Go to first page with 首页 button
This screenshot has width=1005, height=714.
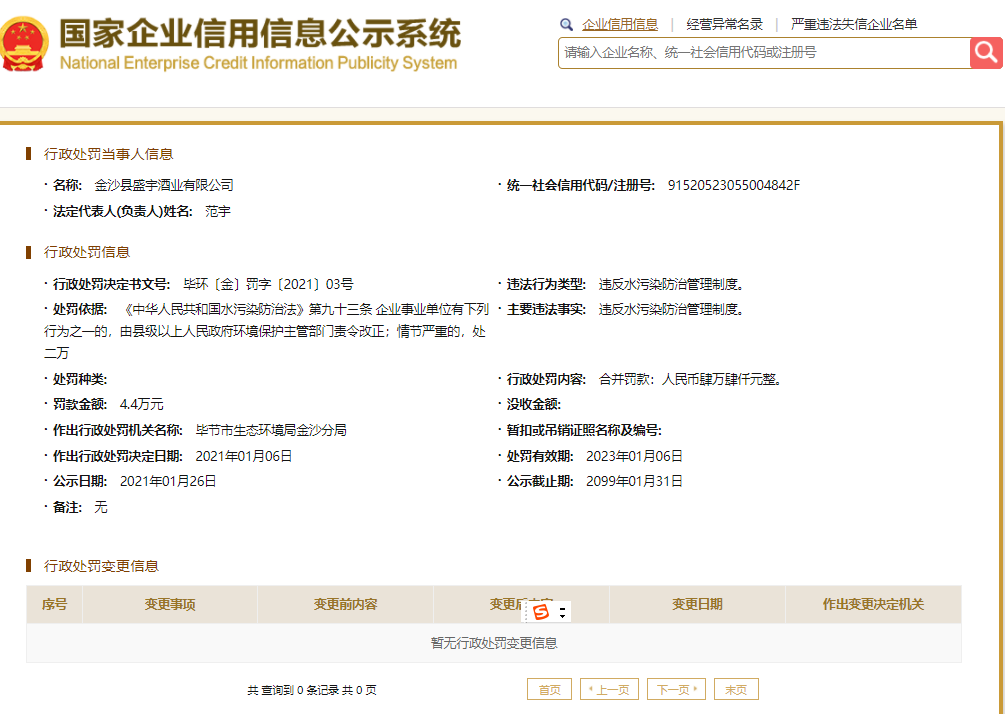(549, 690)
